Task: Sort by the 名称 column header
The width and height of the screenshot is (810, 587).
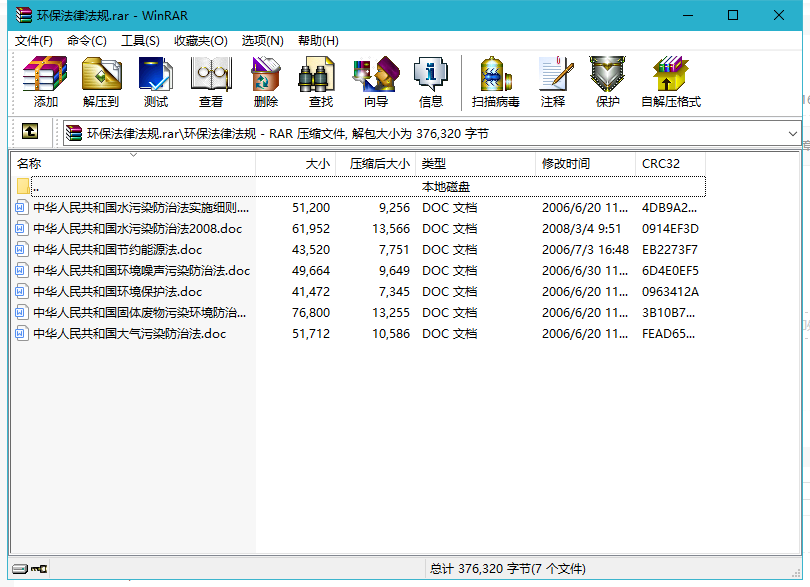Action: (x=133, y=164)
